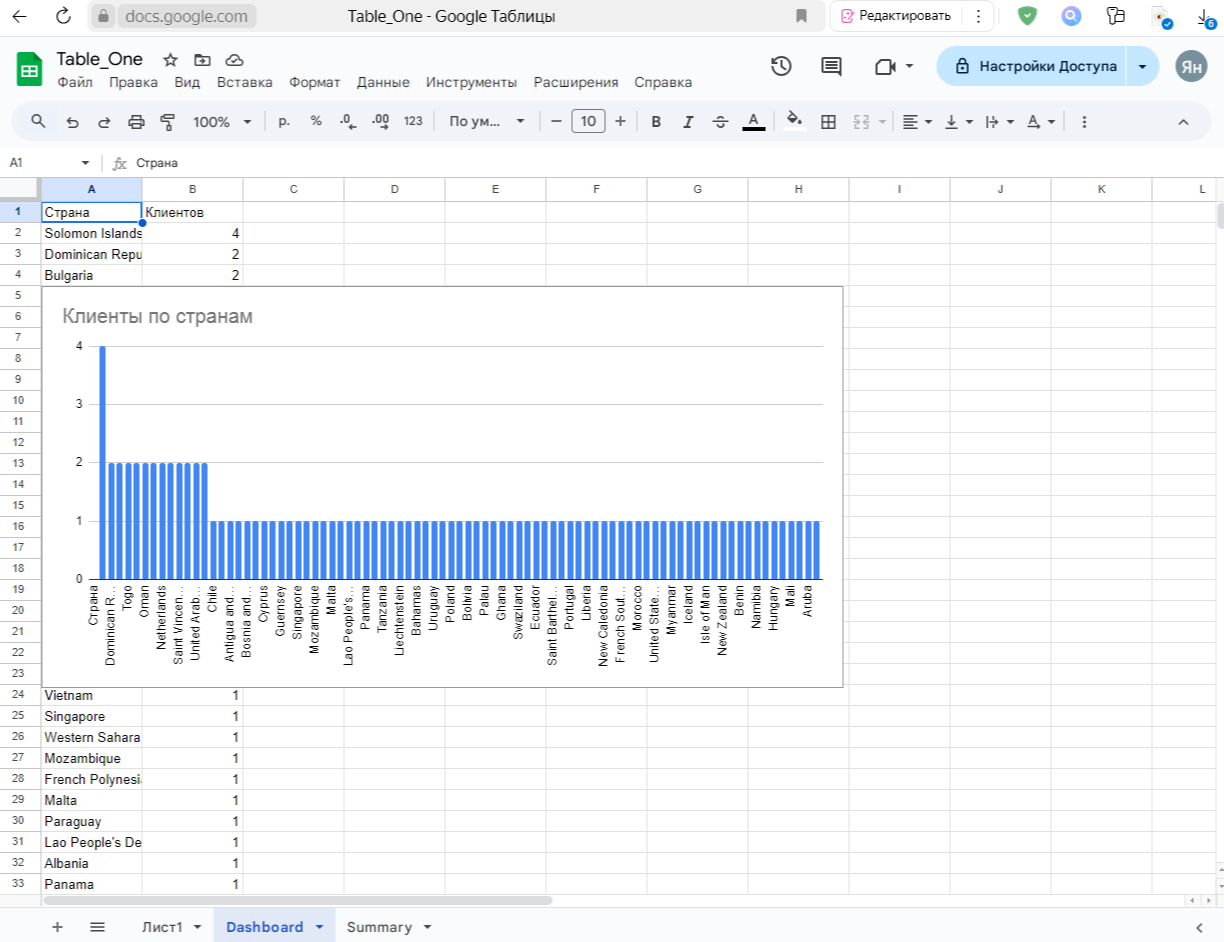The width and height of the screenshot is (1224, 942).
Task: Open the Вставка menu
Action: [244, 83]
